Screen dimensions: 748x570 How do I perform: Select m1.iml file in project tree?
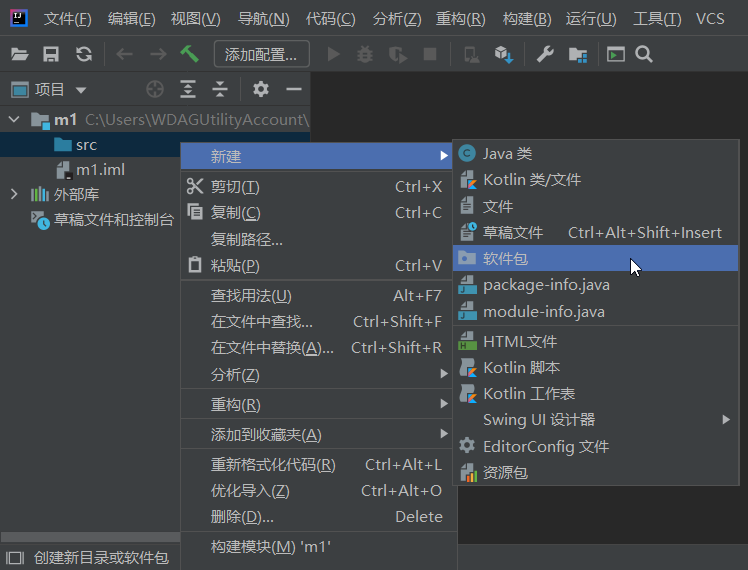[100, 169]
